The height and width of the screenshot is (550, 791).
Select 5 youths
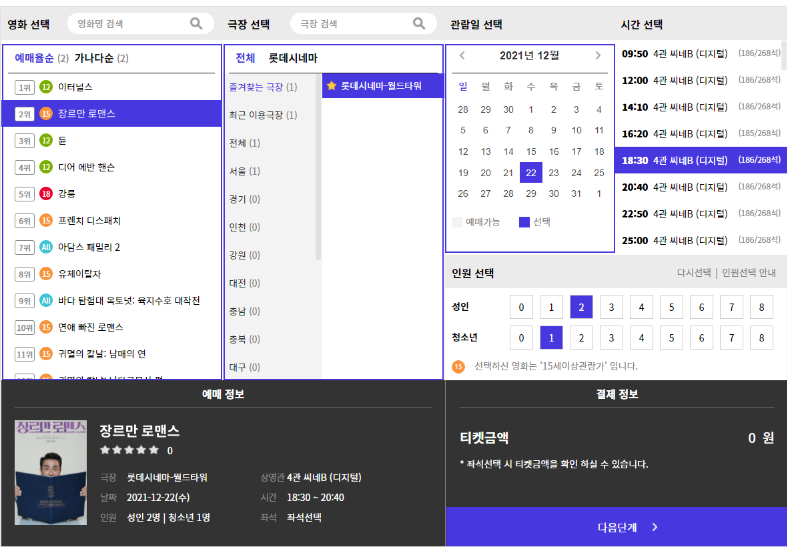pyautogui.click(x=671, y=338)
